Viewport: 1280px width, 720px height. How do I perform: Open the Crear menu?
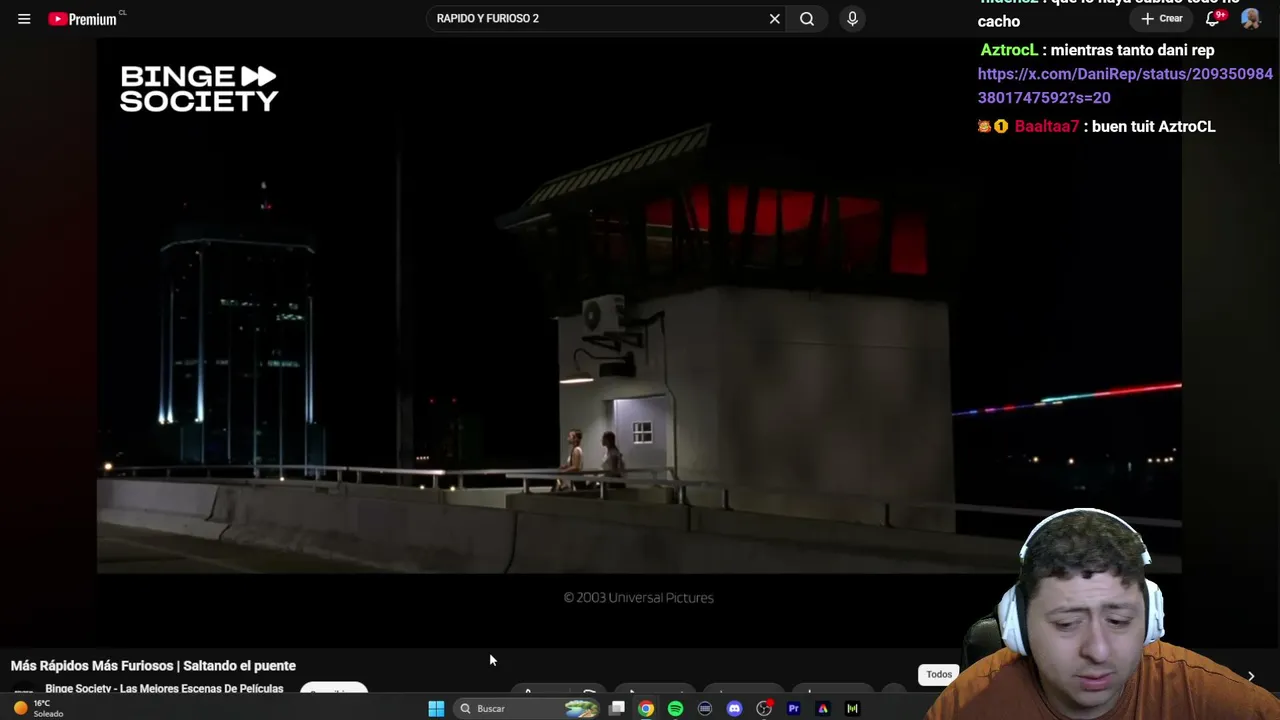(x=1162, y=19)
